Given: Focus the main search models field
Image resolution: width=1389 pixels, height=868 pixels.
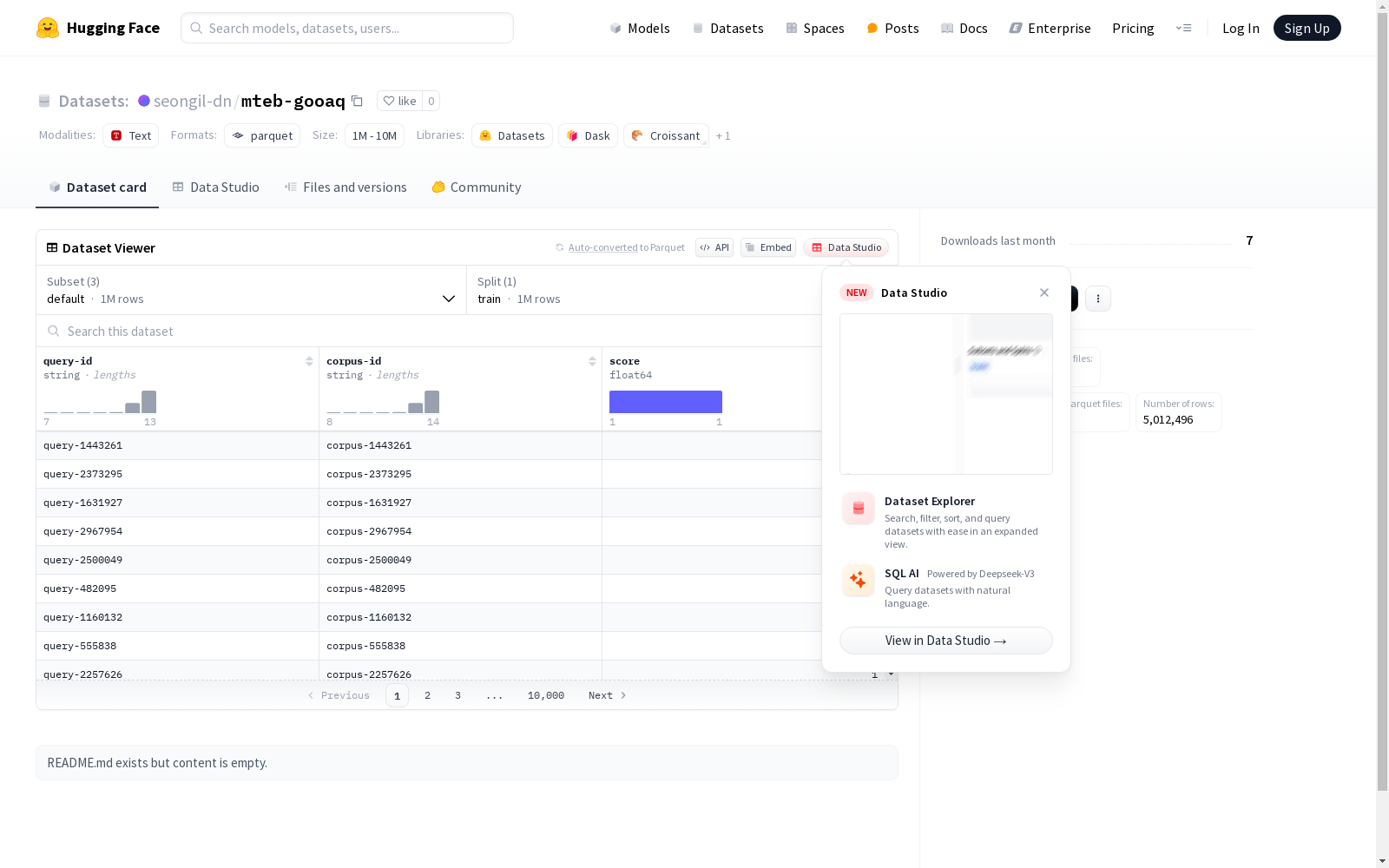Looking at the screenshot, I should click(x=347, y=28).
